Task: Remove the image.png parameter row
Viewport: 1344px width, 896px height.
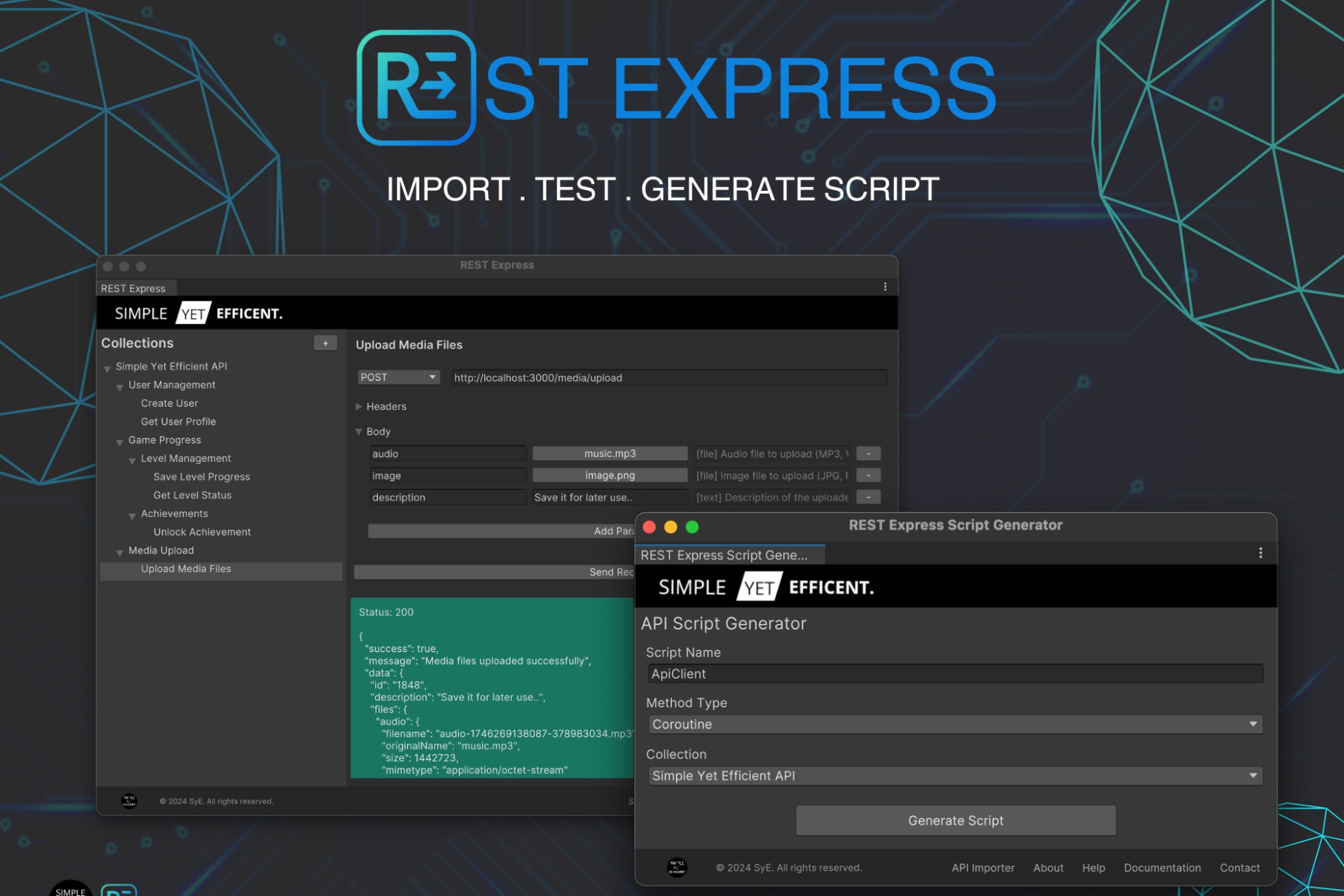Action: coord(868,475)
